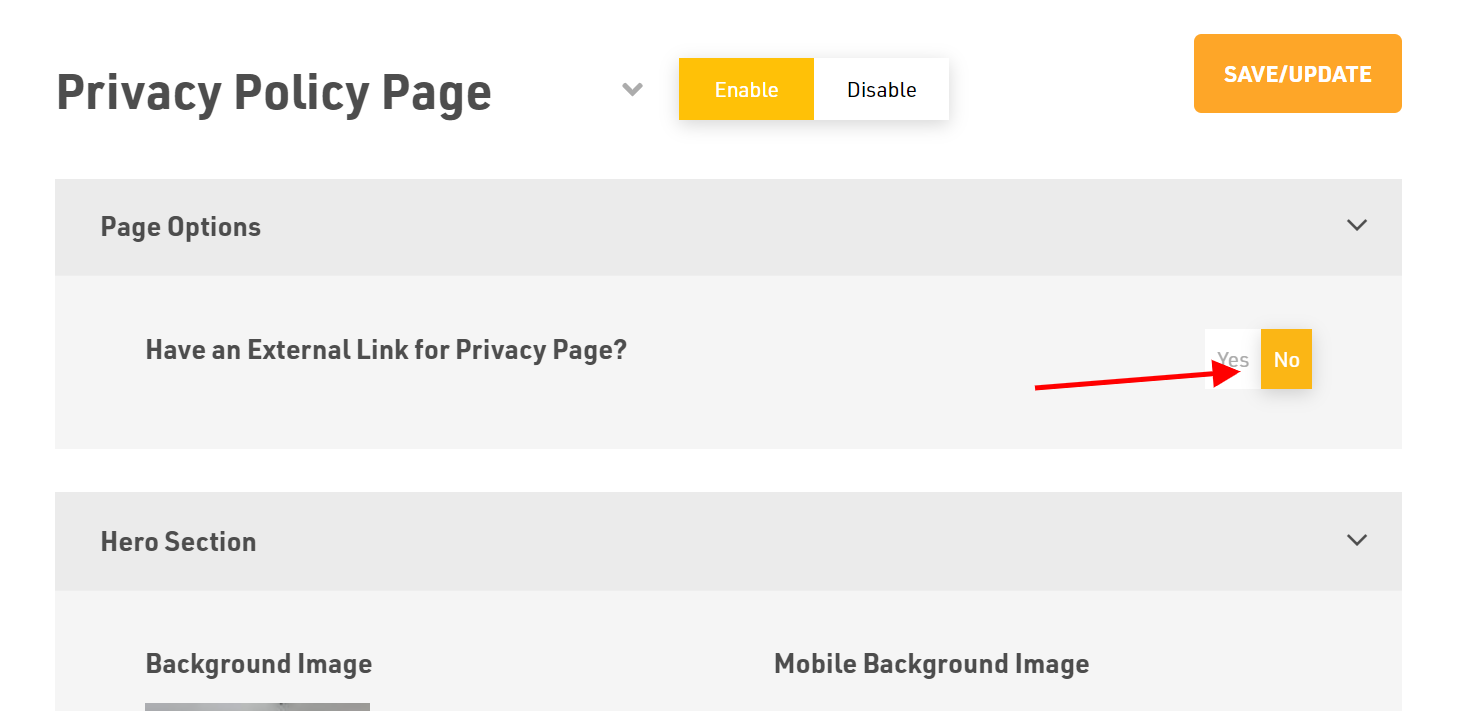Viewport: 1462px width, 711px height.
Task: Click the SAVE/UPDATE button
Action: (1297, 74)
